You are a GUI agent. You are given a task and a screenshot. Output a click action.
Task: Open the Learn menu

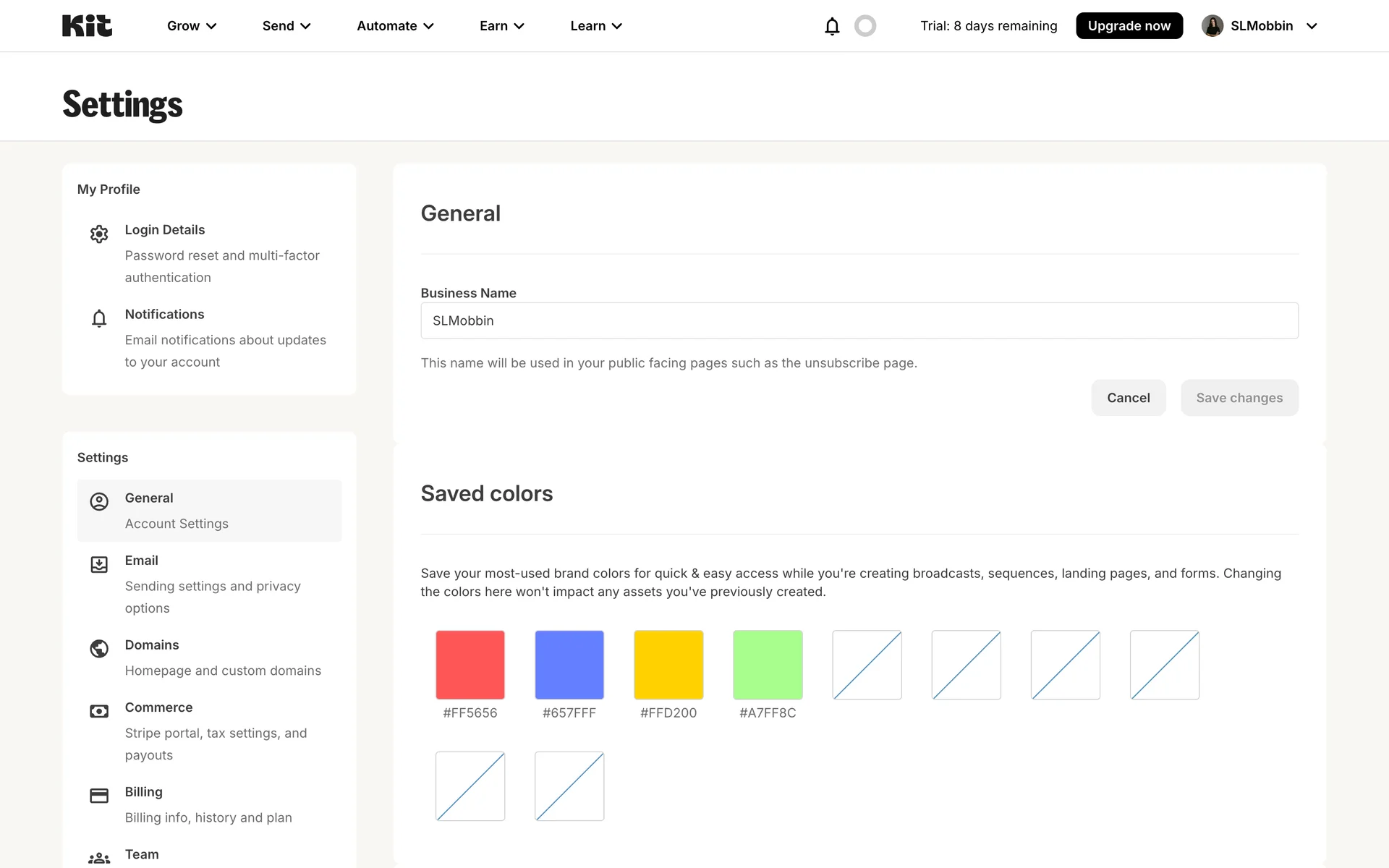point(595,26)
